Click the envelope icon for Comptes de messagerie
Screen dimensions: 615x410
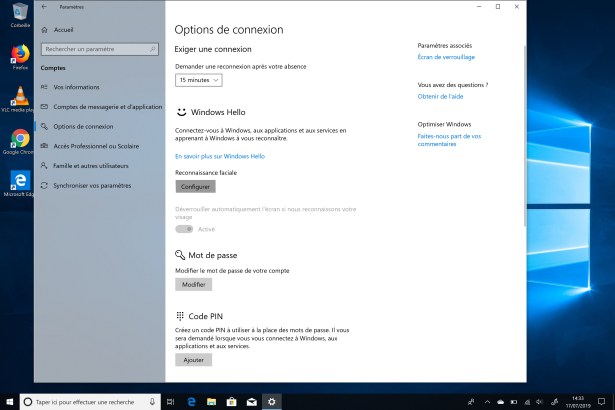pos(44,106)
